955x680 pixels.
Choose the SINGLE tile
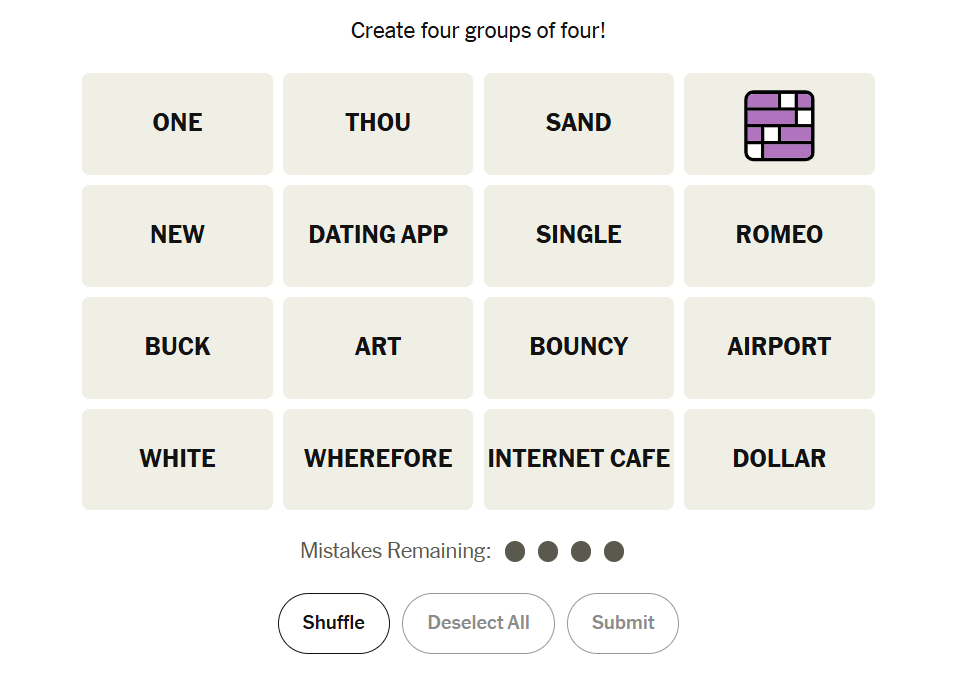click(x=578, y=236)
